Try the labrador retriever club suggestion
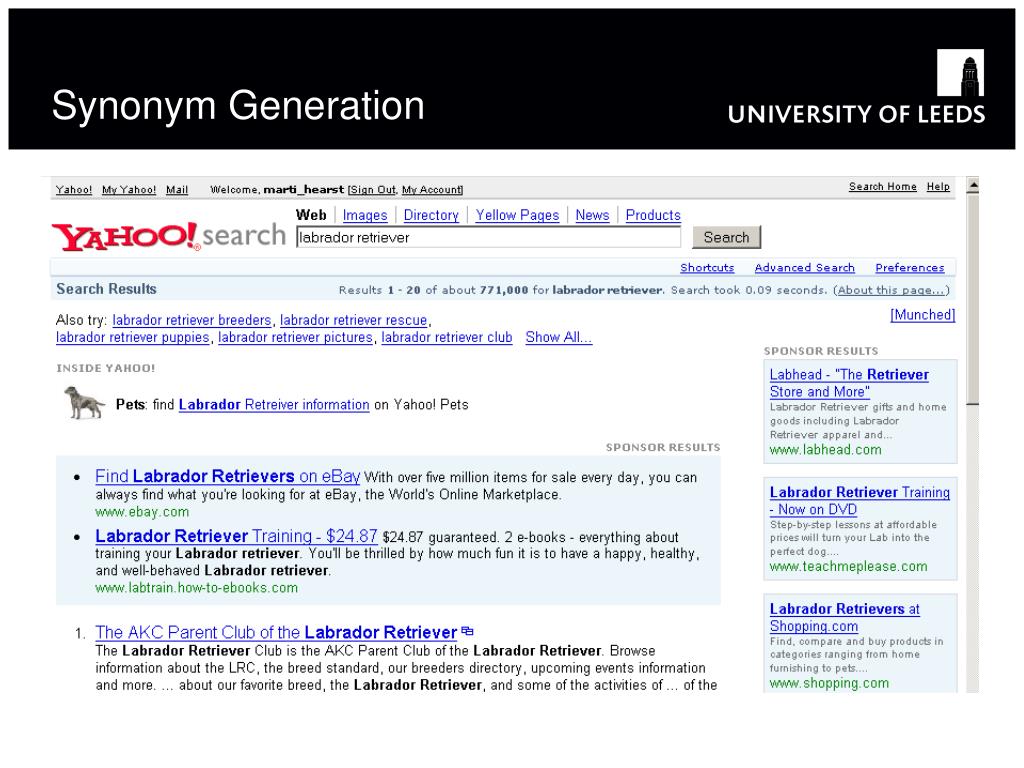This screenshot has width=1024, height=768. tap(447, 337)
